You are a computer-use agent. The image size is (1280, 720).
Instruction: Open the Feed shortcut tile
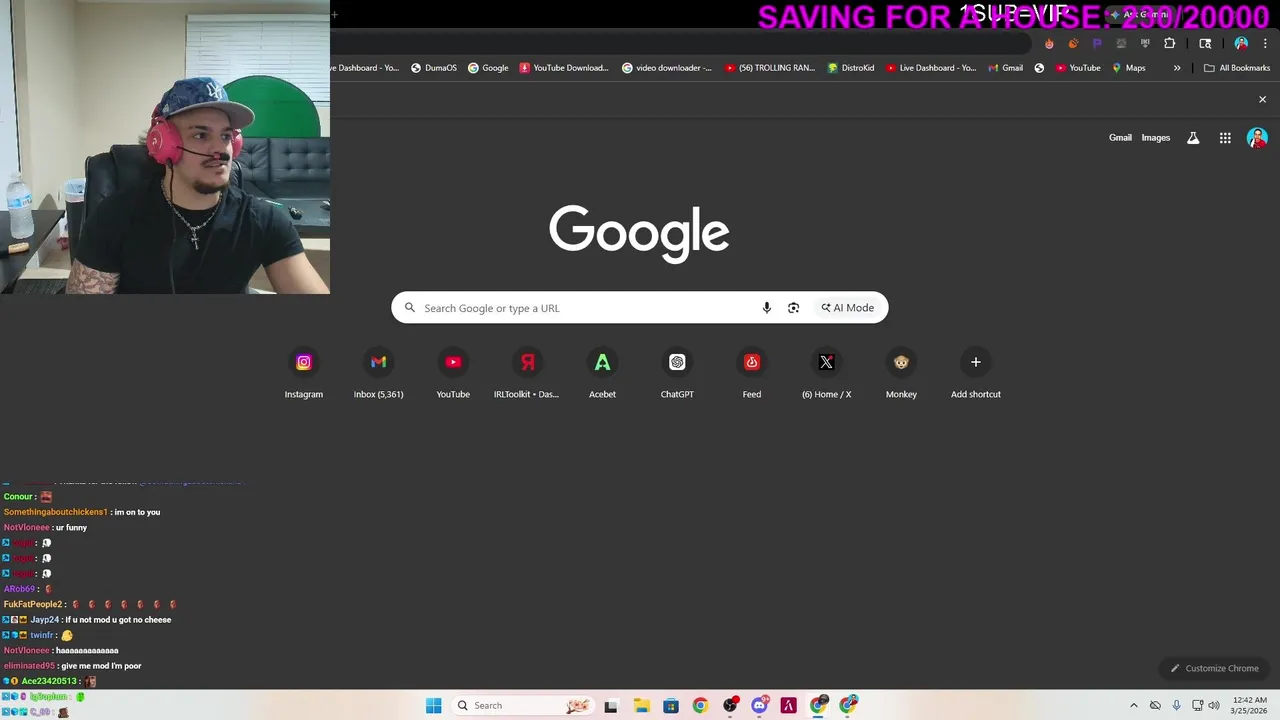point(752,374)
